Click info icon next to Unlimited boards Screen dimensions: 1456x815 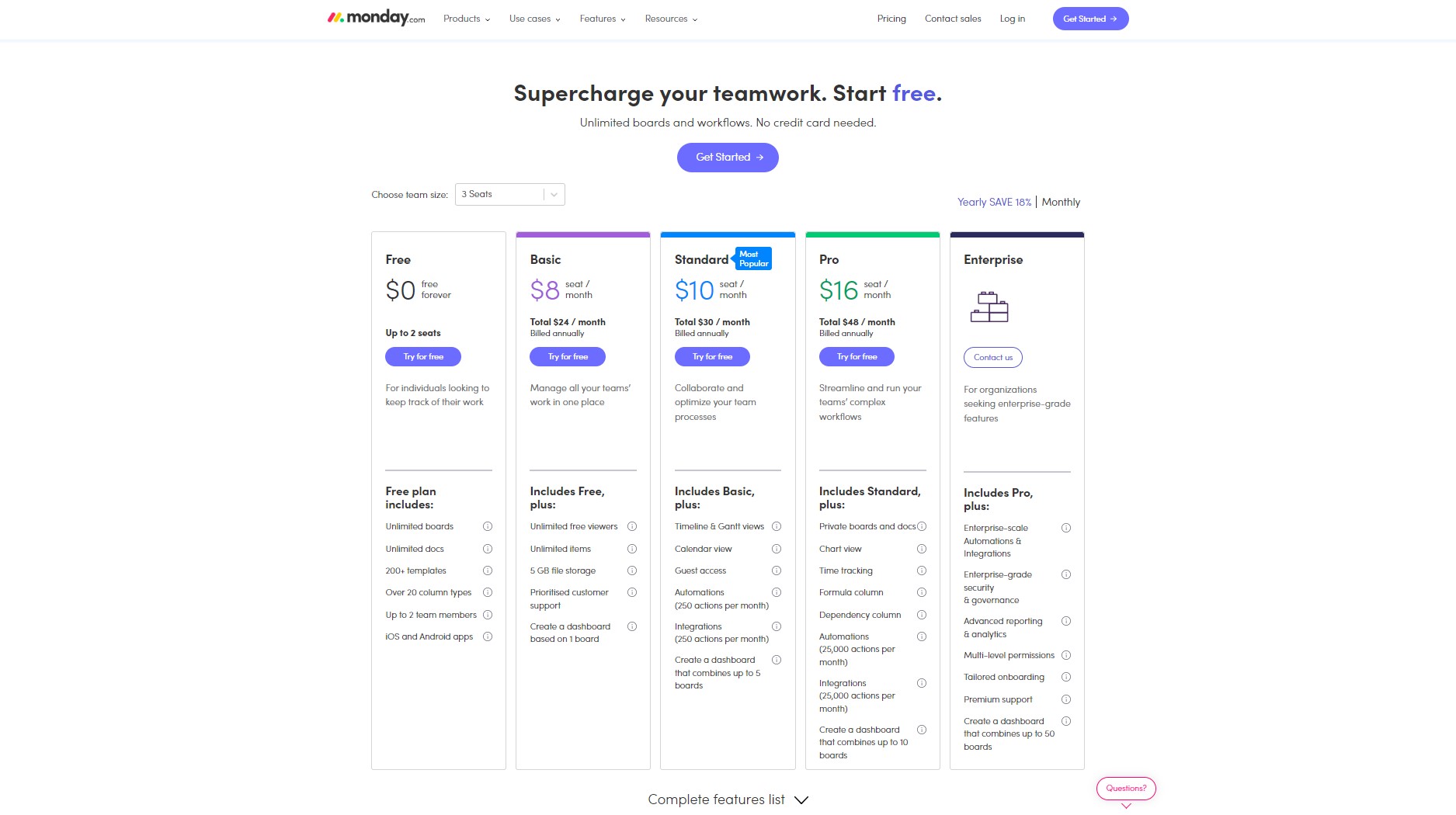[x=488, y=526]
